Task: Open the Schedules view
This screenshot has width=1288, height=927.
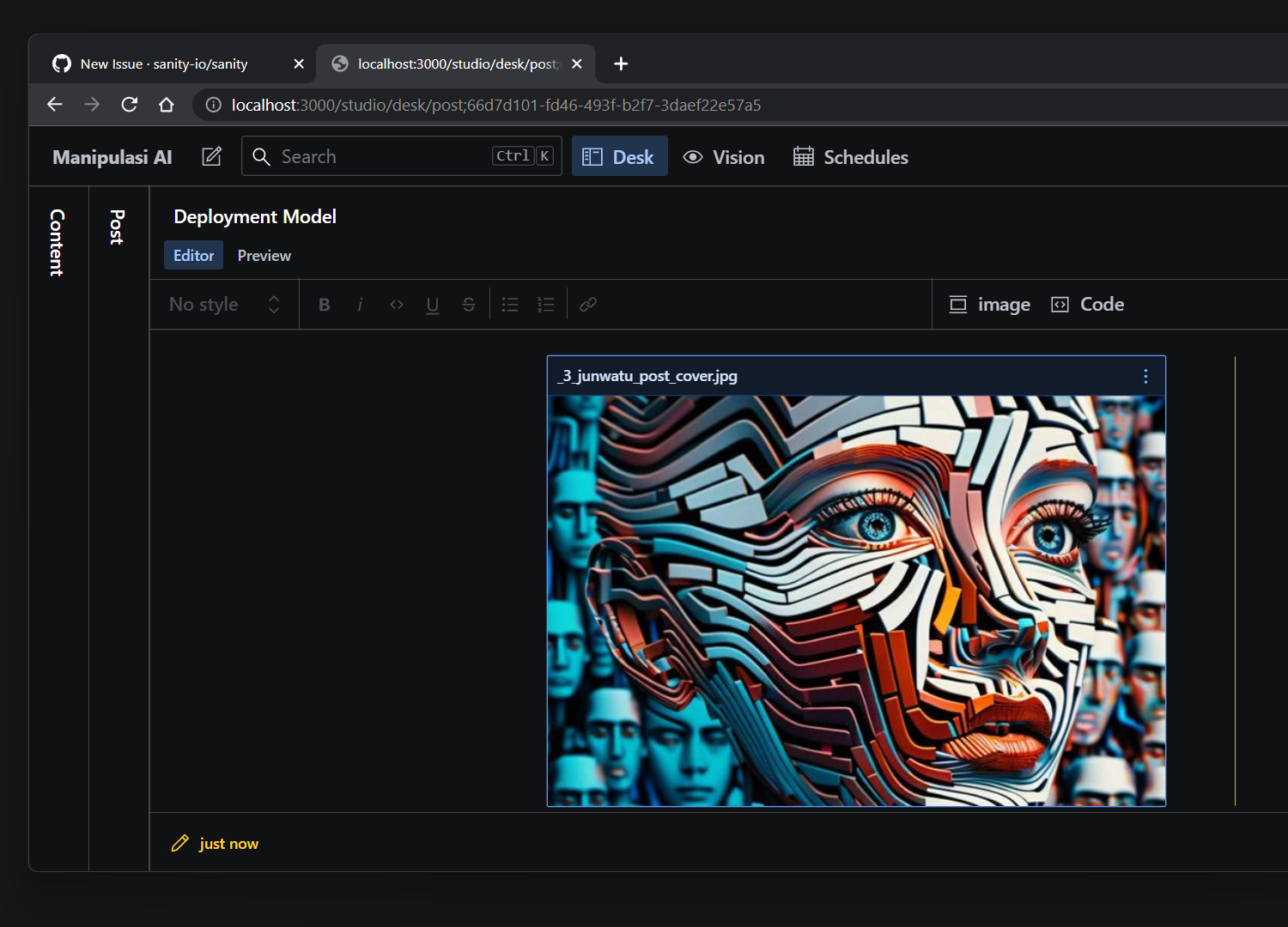Action: [849, 156]
